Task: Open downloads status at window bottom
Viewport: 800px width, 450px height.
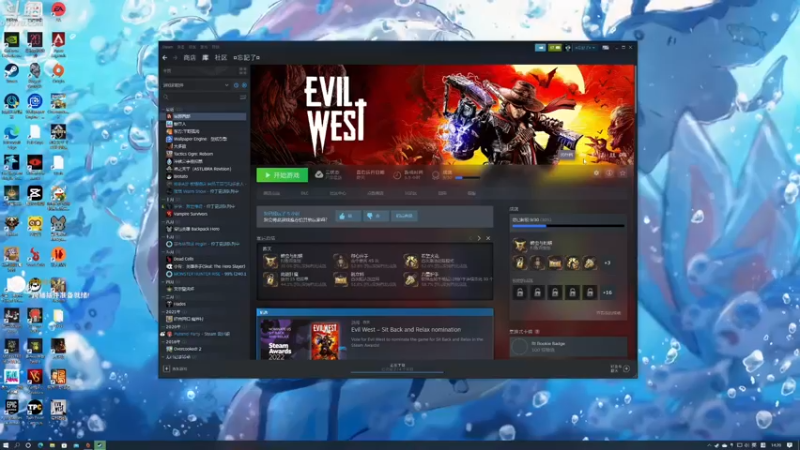Action: pos(397,368)
